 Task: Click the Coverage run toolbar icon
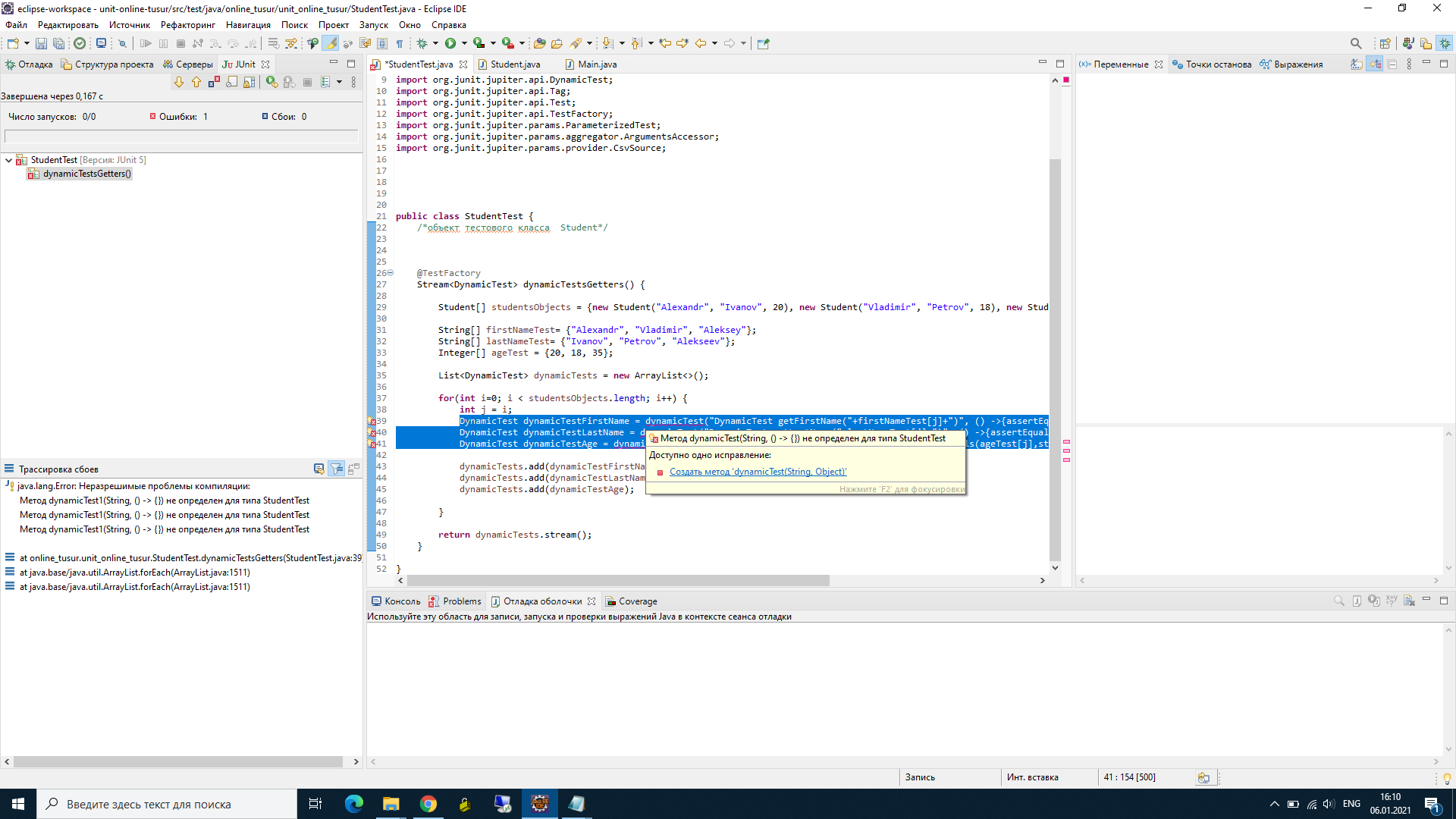pos(479,43)
